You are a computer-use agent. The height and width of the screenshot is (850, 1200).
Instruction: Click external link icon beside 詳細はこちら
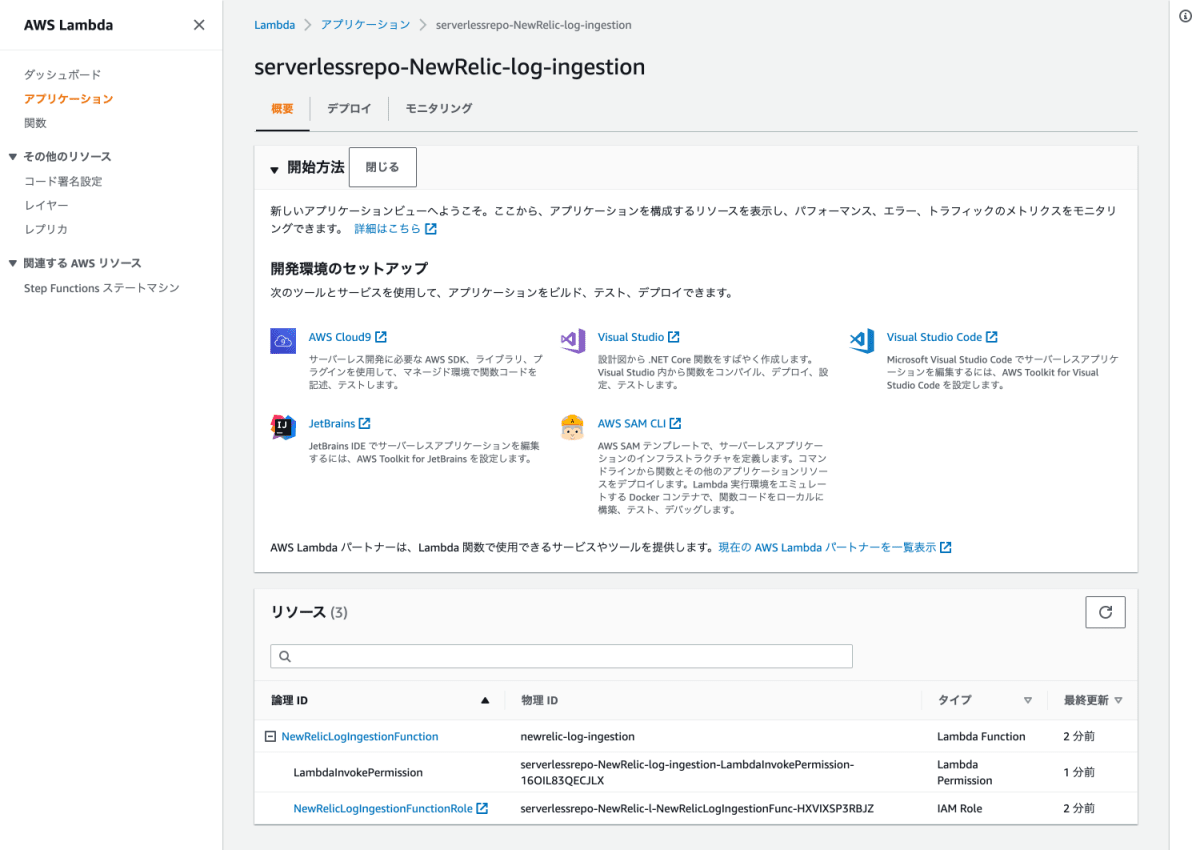tap(431, 229)
